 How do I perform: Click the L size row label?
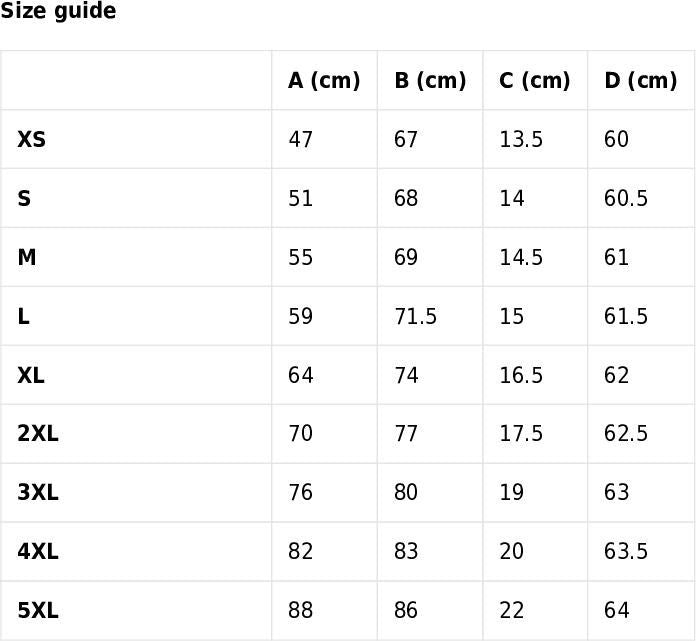(x=23, y=317)
